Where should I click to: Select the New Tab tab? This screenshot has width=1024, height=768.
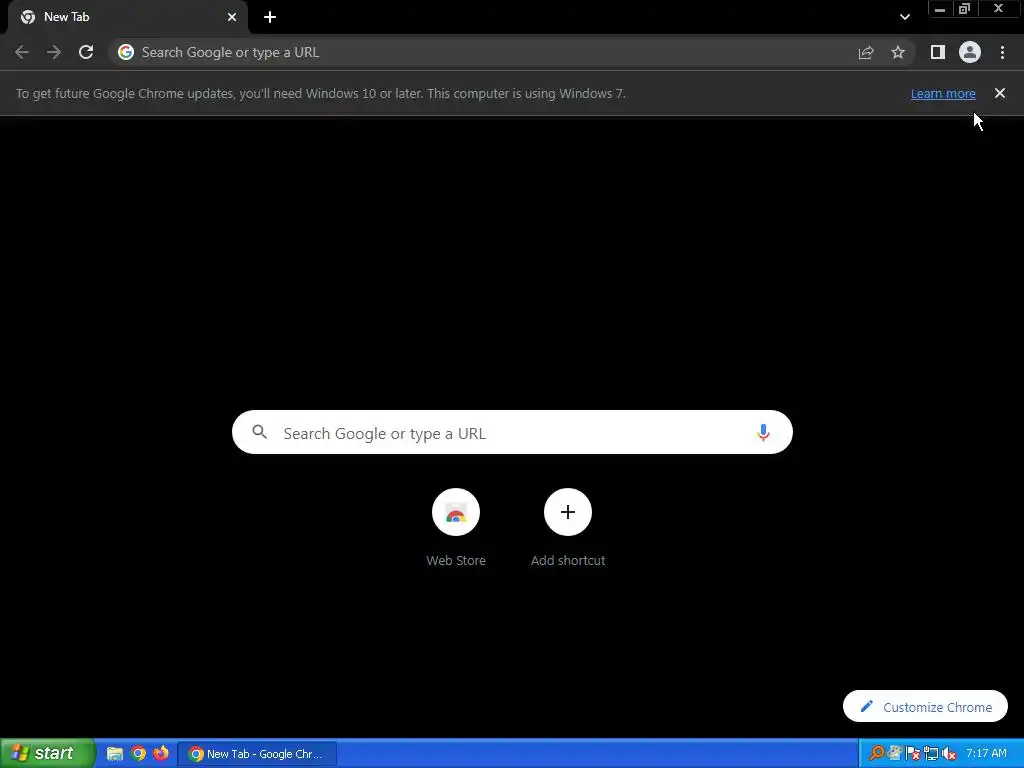click(127, 18)
